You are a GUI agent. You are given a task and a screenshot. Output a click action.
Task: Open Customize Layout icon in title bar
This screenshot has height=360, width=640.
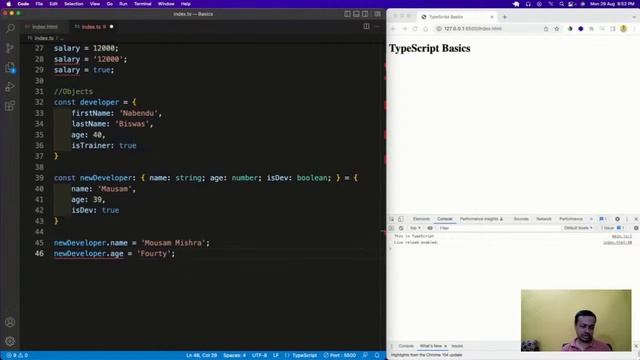click(x=378, y=14)
